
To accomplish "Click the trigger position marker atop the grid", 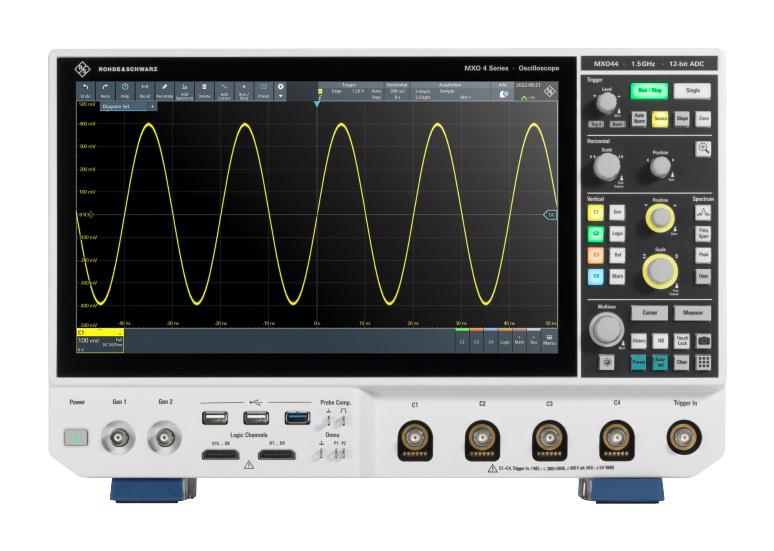I will (x=317, y=103).
